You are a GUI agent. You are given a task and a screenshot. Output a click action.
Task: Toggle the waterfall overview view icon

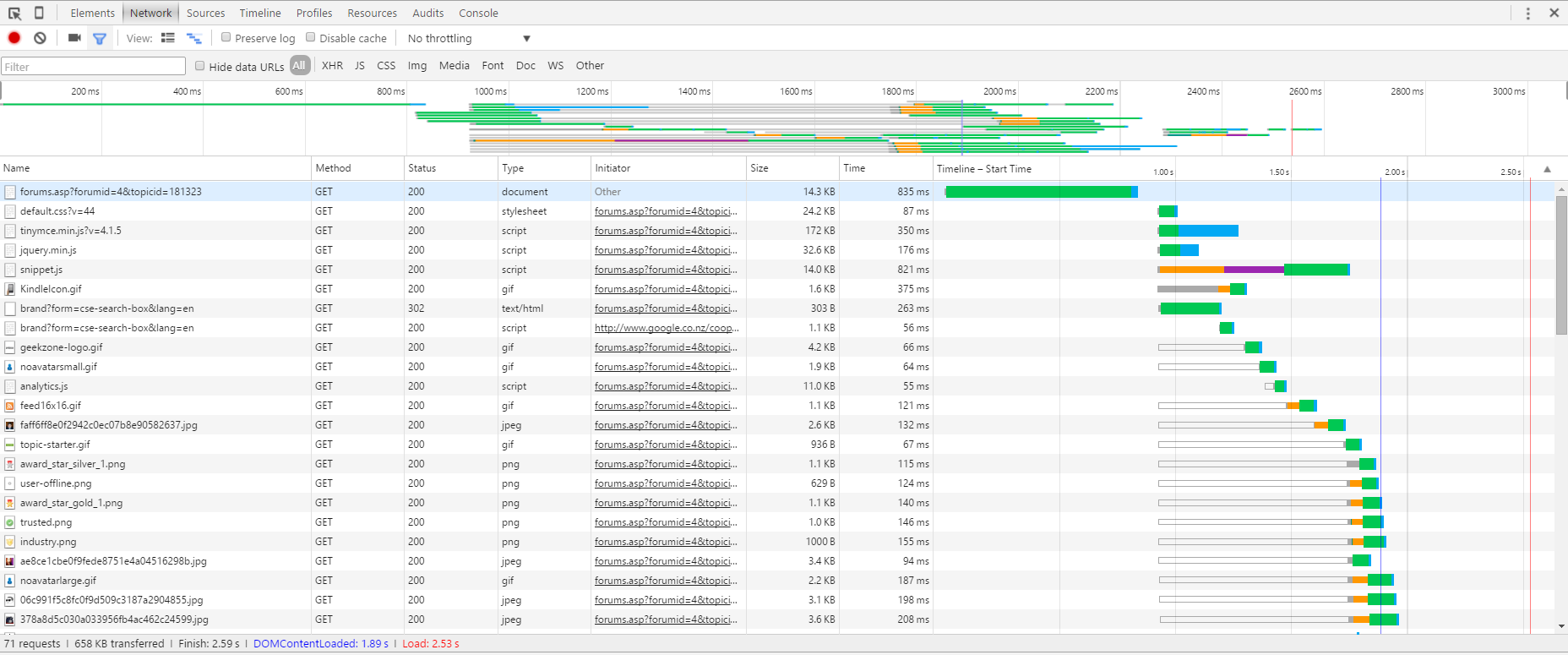pos(194,38)
